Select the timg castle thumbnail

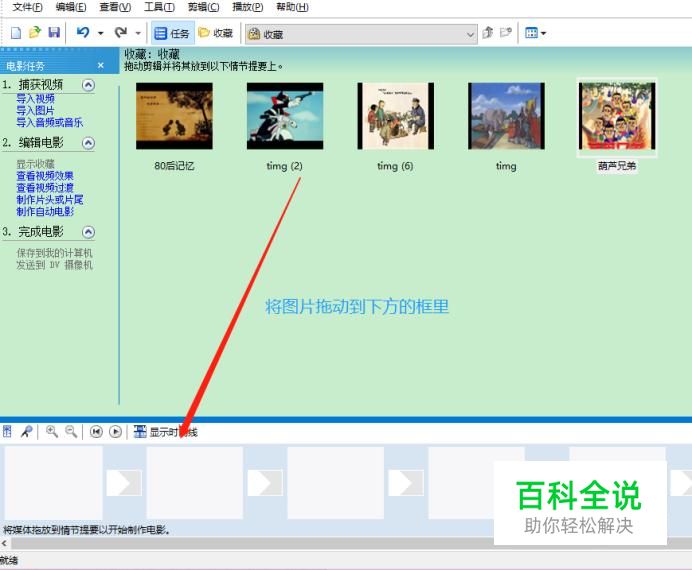507,116
